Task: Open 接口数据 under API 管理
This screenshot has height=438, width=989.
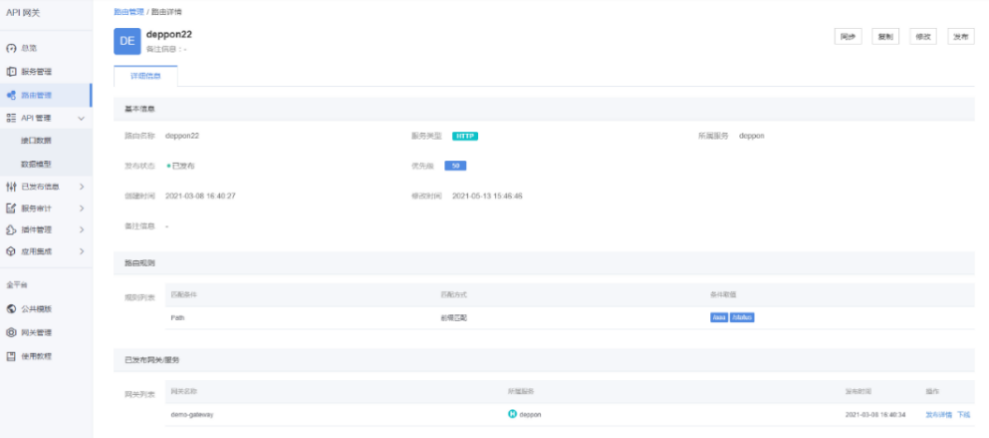Action: click(36, 141)
